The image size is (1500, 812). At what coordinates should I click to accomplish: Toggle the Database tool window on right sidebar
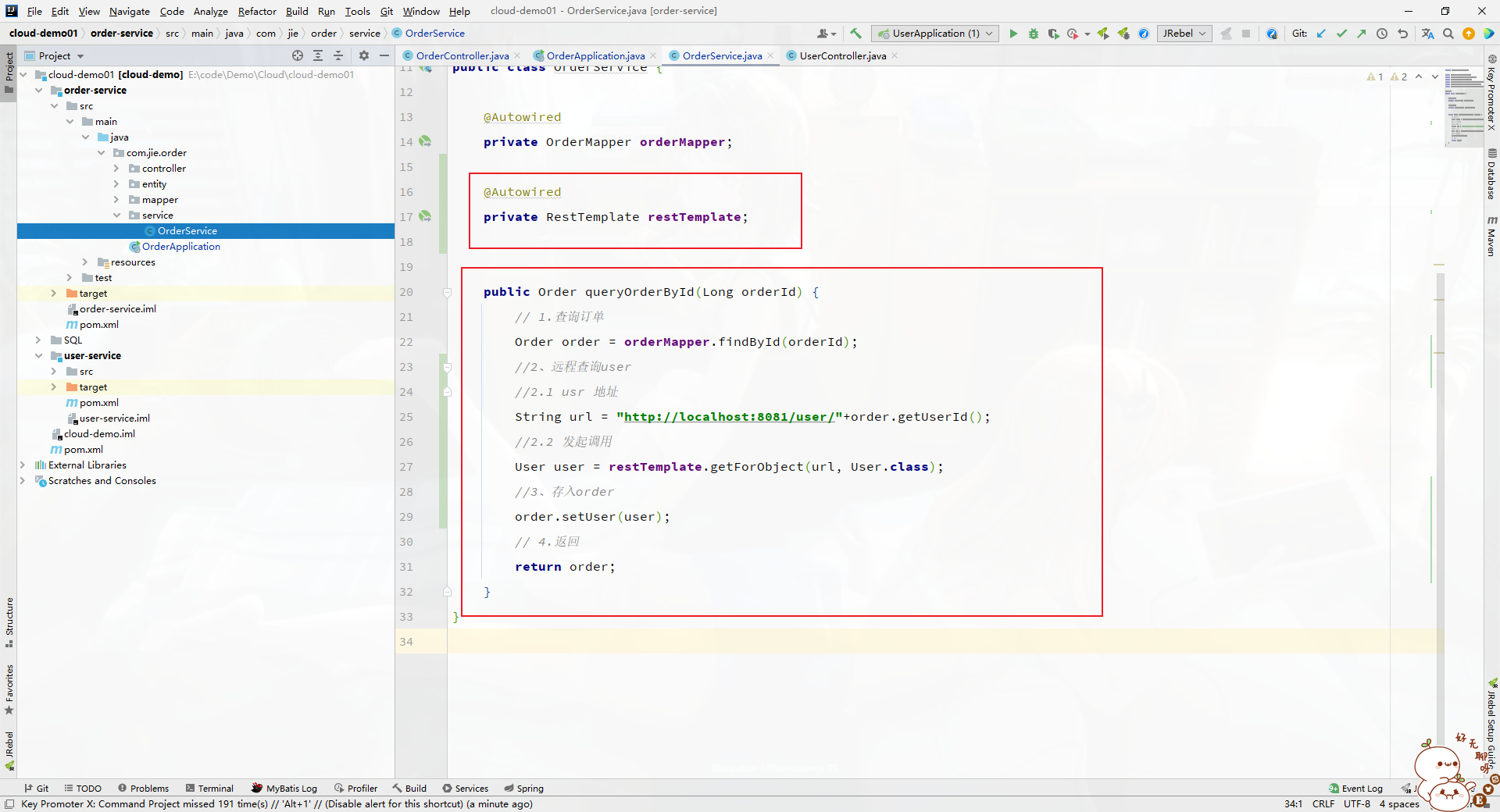point(1491,174)
